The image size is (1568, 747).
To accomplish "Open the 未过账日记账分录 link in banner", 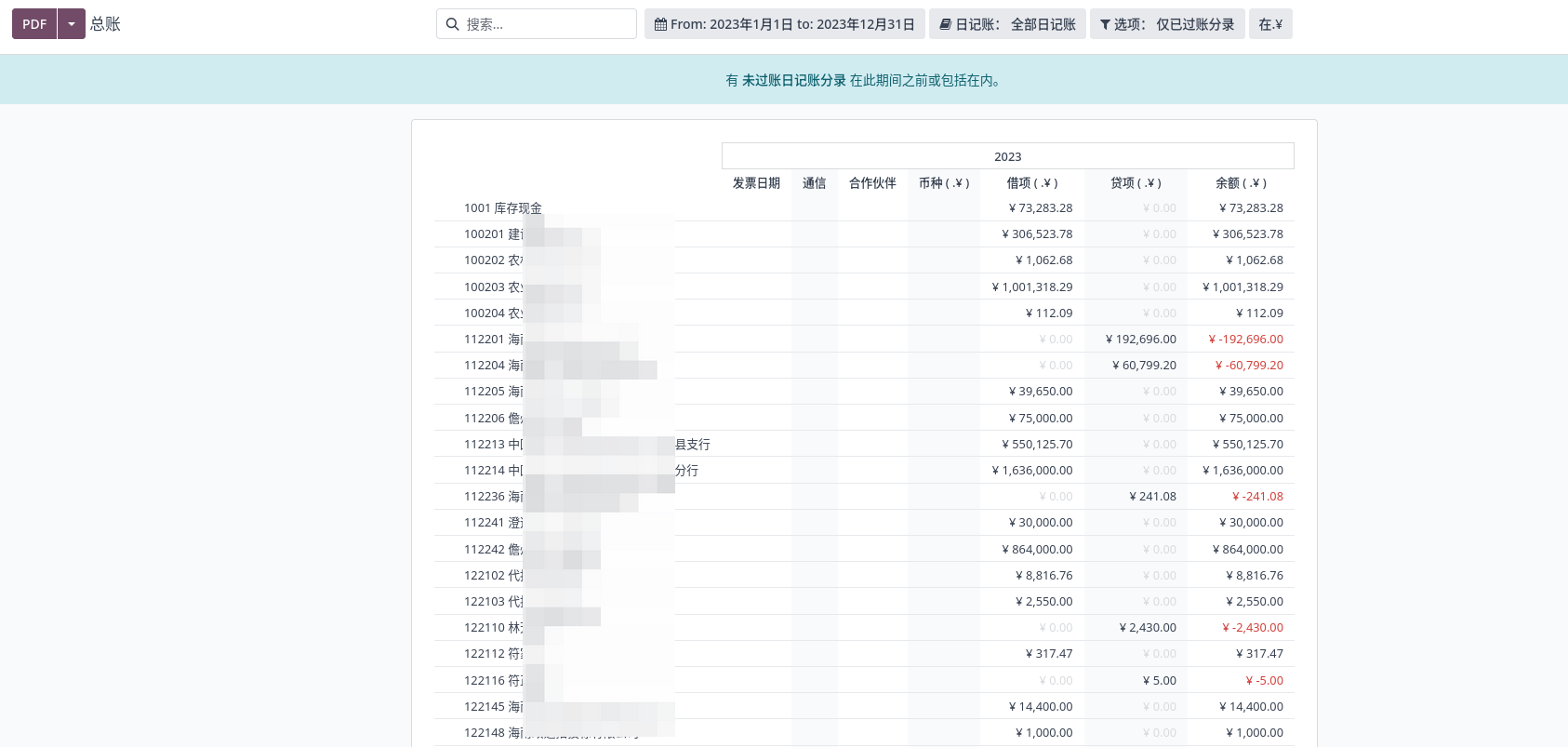I will (794, 81).
